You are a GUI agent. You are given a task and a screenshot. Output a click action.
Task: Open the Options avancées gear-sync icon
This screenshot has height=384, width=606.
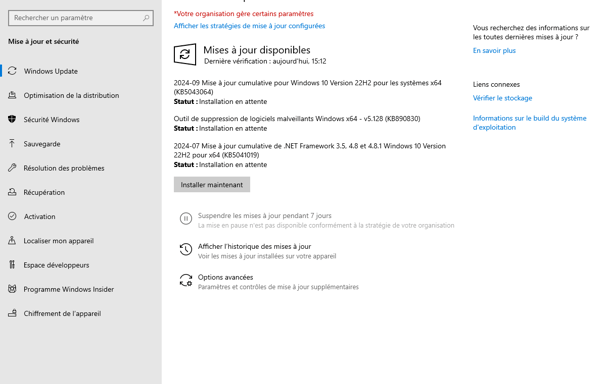[186, 280]
